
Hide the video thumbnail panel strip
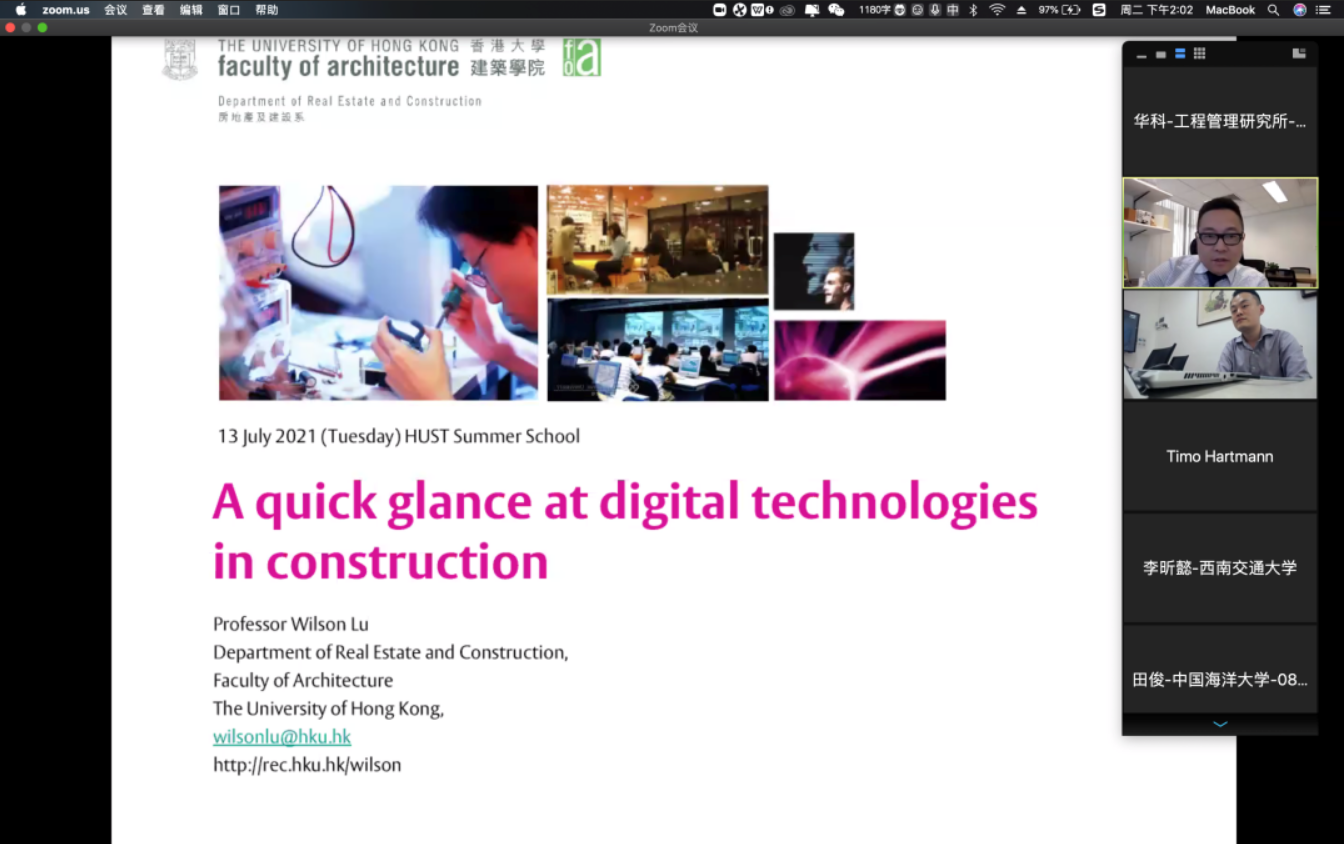point(1141,55)
